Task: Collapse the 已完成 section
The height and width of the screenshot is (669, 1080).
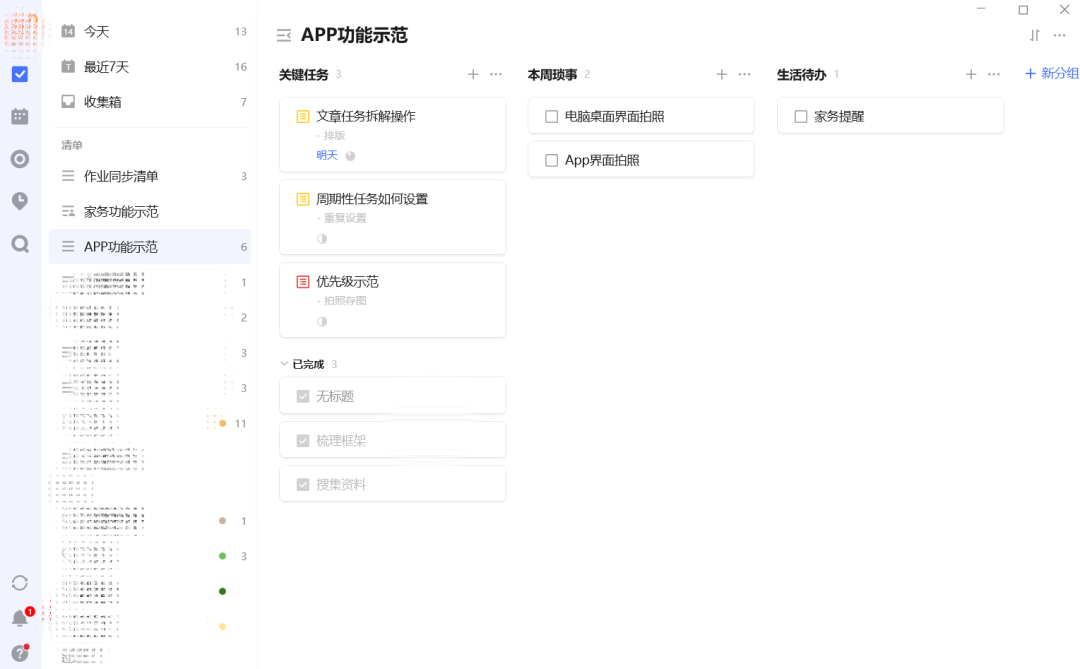Action: tap(284, 364)
